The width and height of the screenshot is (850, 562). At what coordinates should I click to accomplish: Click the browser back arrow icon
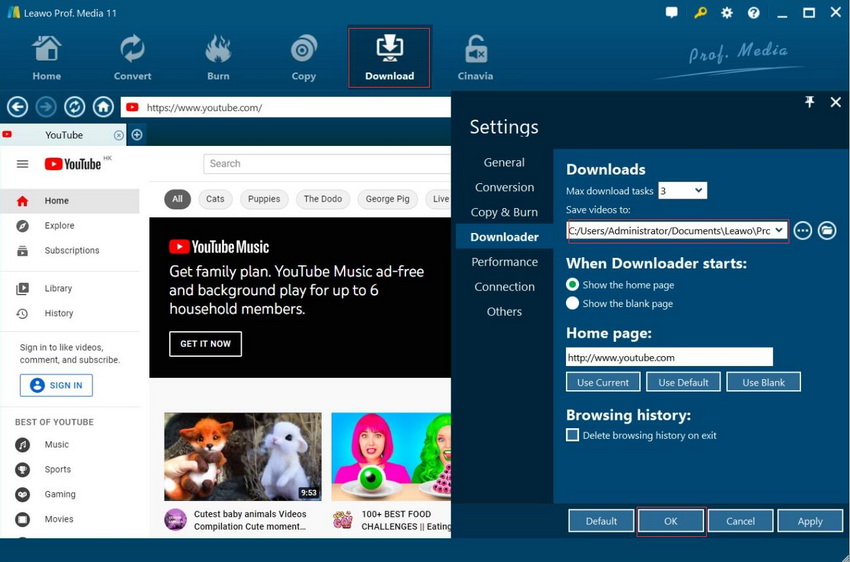coord(17,107)
